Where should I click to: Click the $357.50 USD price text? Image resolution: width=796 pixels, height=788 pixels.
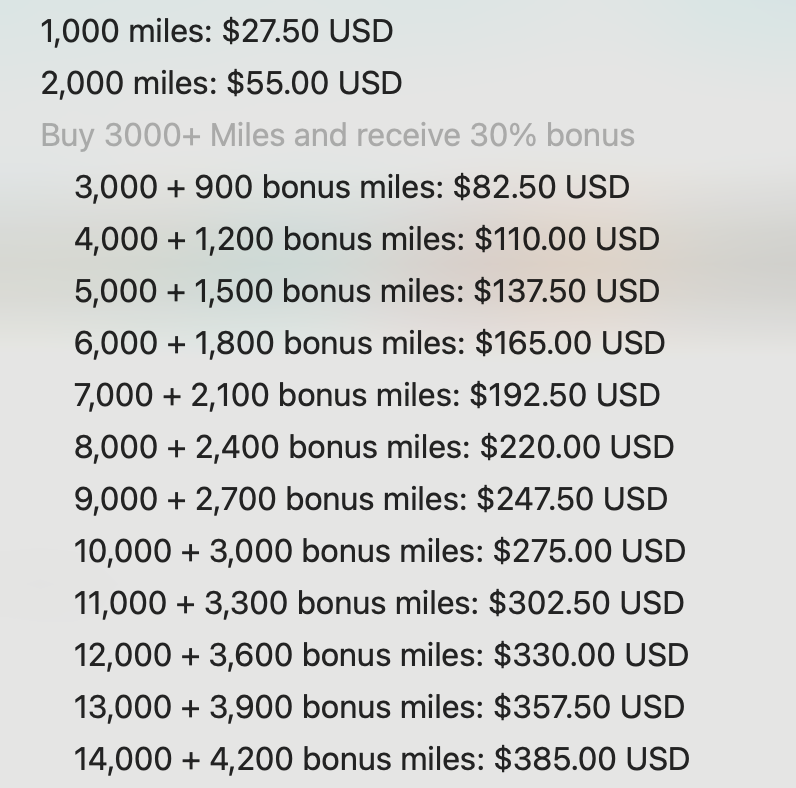pyautogui.click(x=589, y=707)
